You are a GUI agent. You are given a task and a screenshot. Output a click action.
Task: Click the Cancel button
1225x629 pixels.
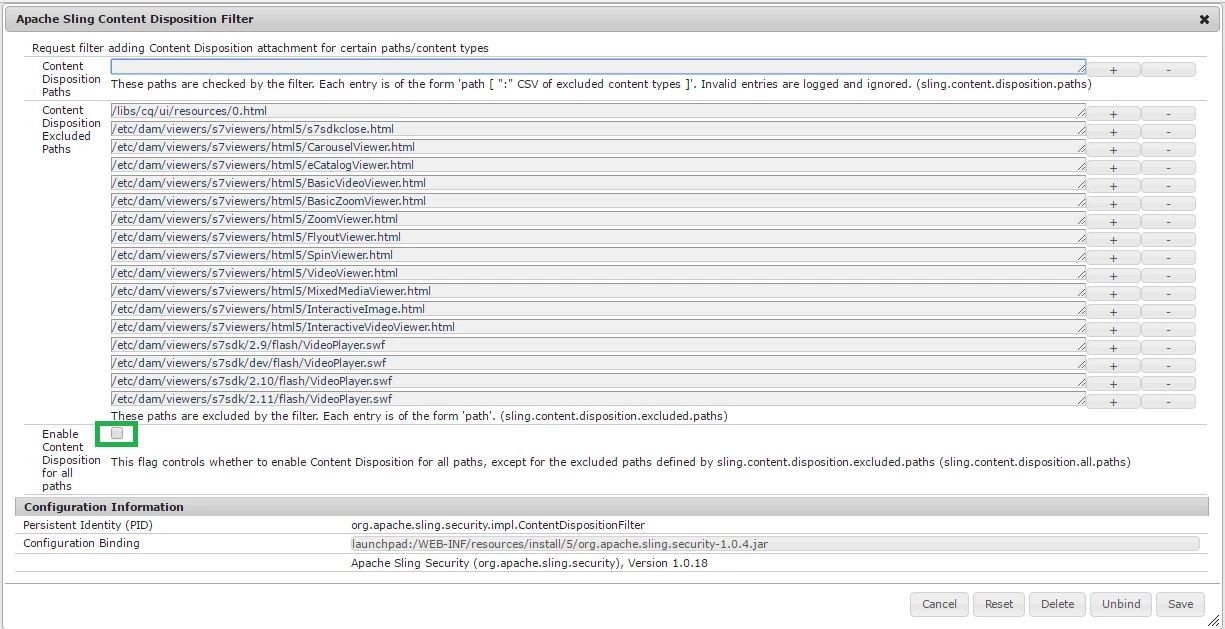939,604
